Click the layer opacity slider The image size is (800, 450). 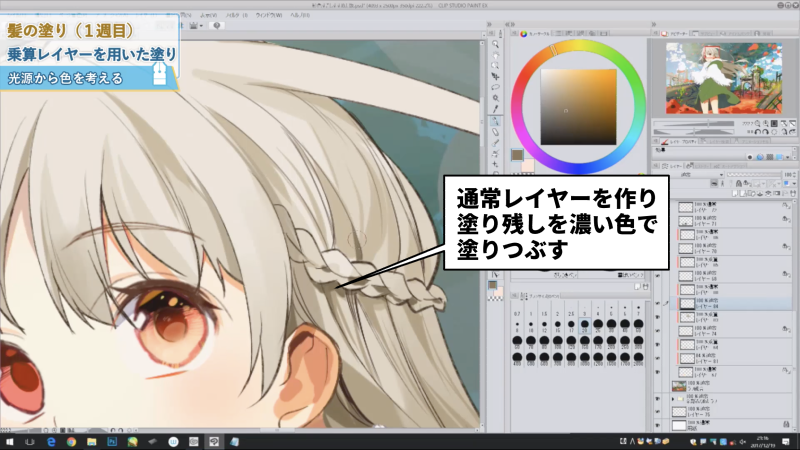point(754,174)
